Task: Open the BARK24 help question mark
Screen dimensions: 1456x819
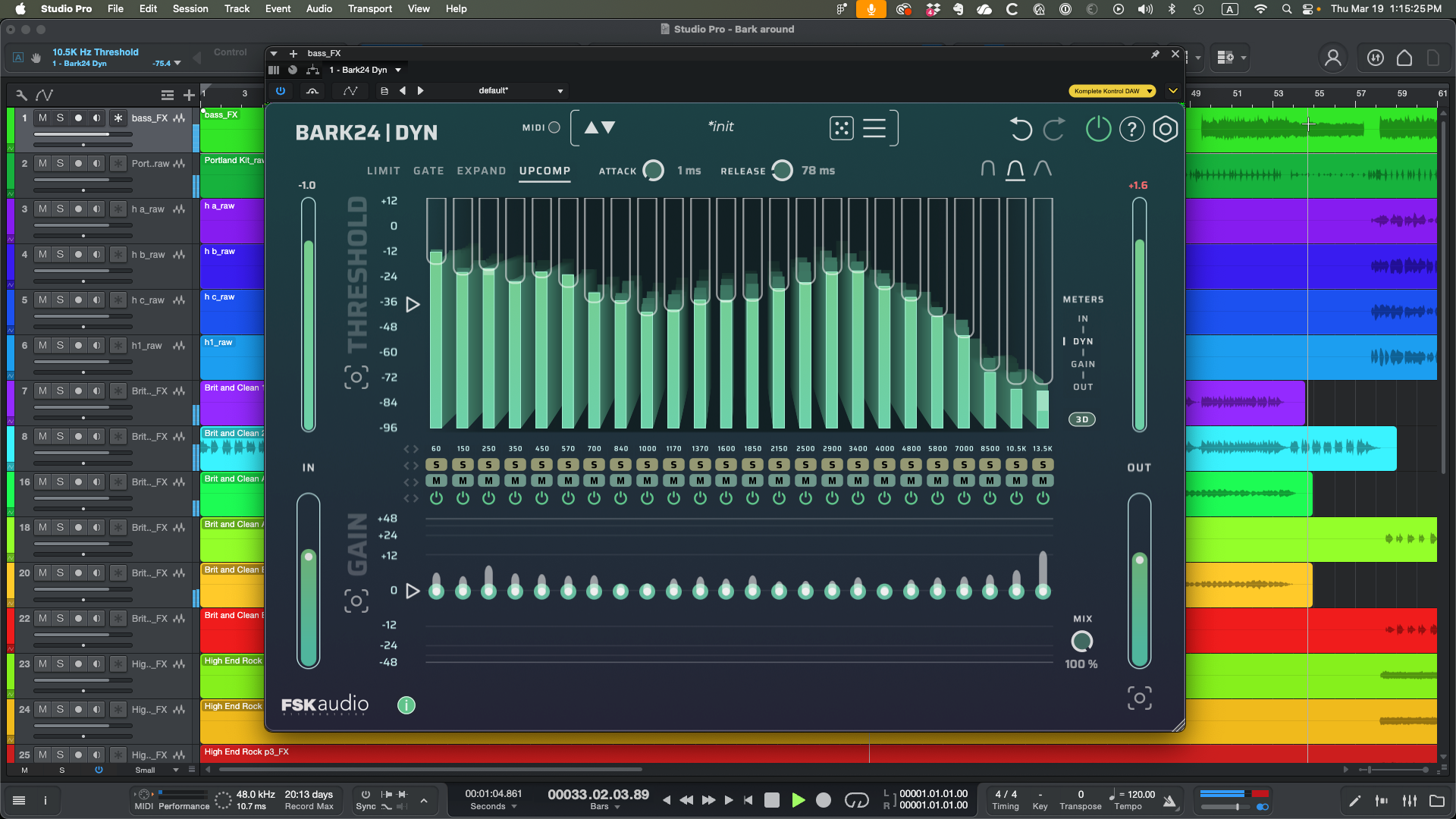Action: 1131,130
